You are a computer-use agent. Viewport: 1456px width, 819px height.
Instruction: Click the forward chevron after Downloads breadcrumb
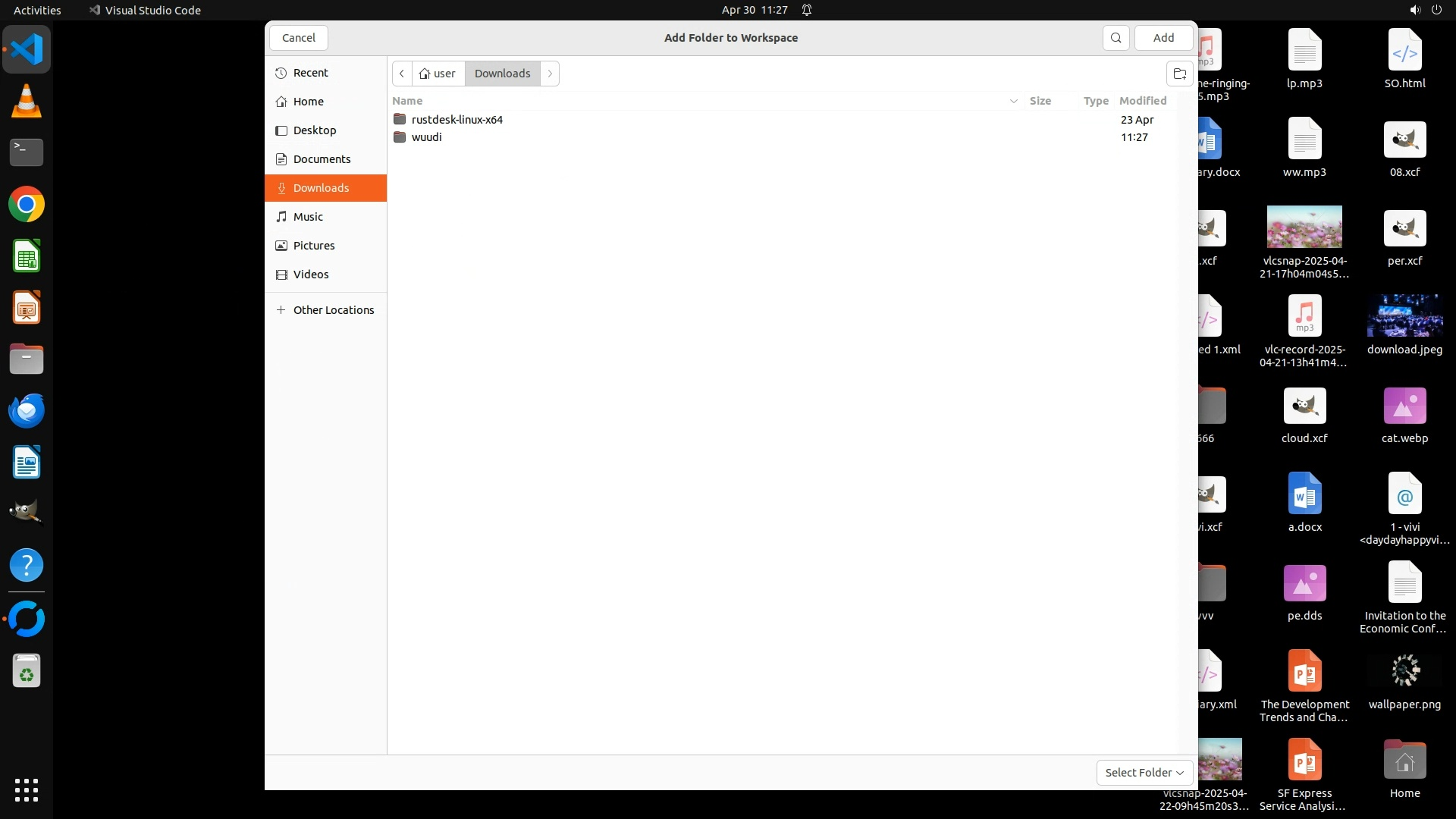(x=550, y=74)
